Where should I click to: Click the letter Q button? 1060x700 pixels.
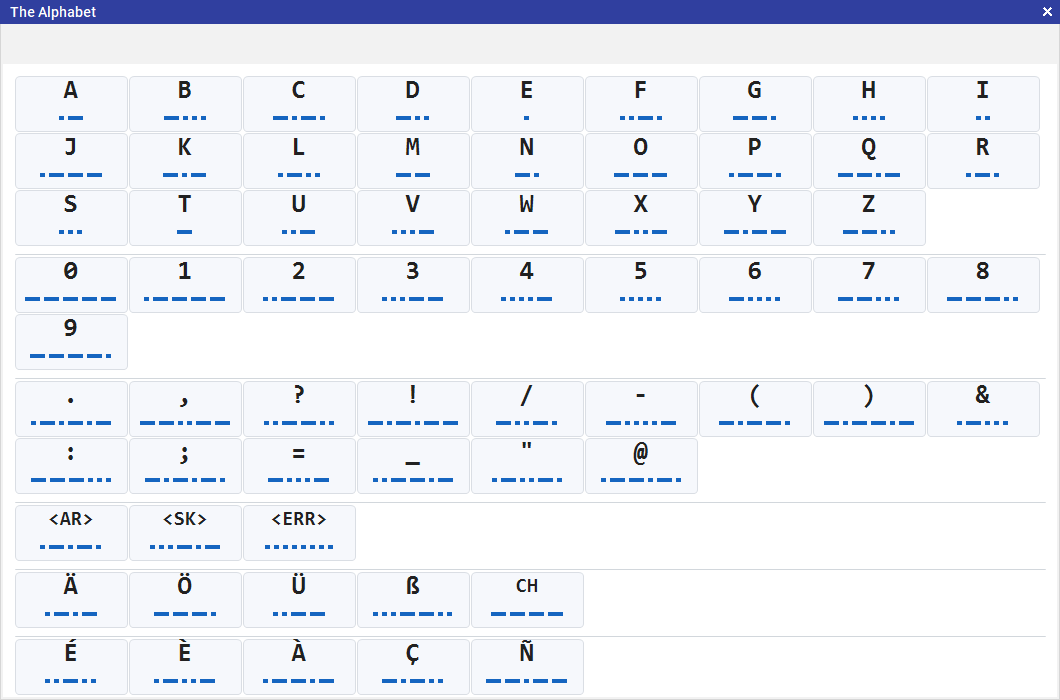[x=869, y=161]
